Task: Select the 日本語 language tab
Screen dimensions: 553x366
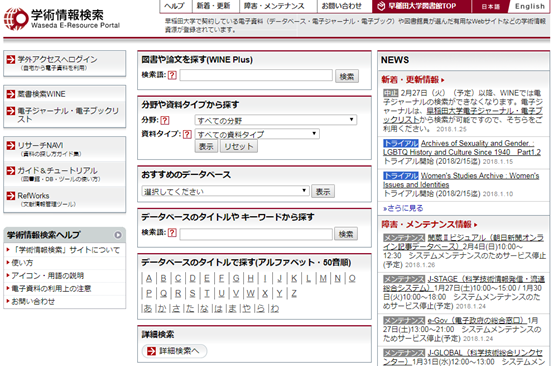Action: (491, 6)
